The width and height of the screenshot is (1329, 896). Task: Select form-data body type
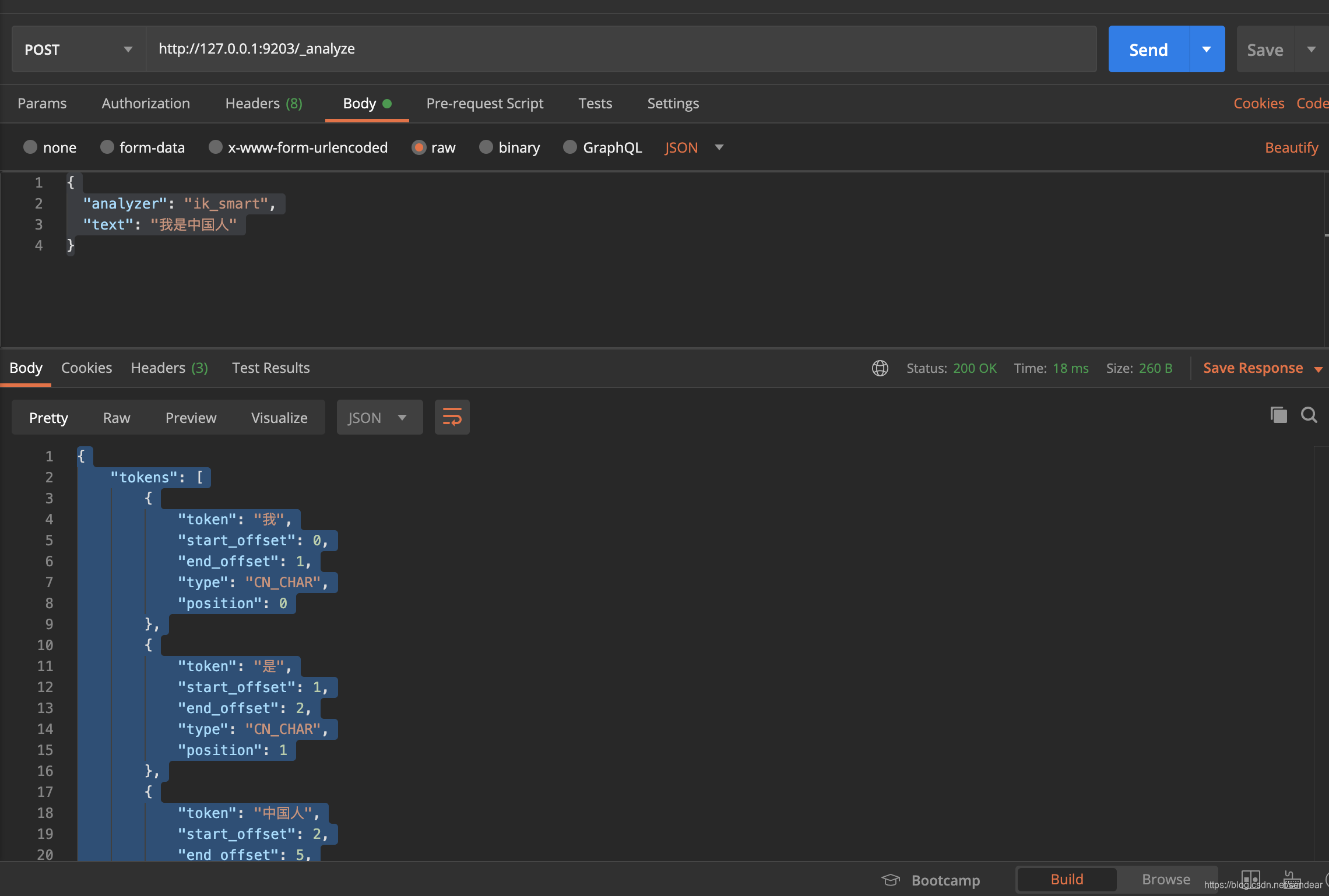[x=107, y=147]
